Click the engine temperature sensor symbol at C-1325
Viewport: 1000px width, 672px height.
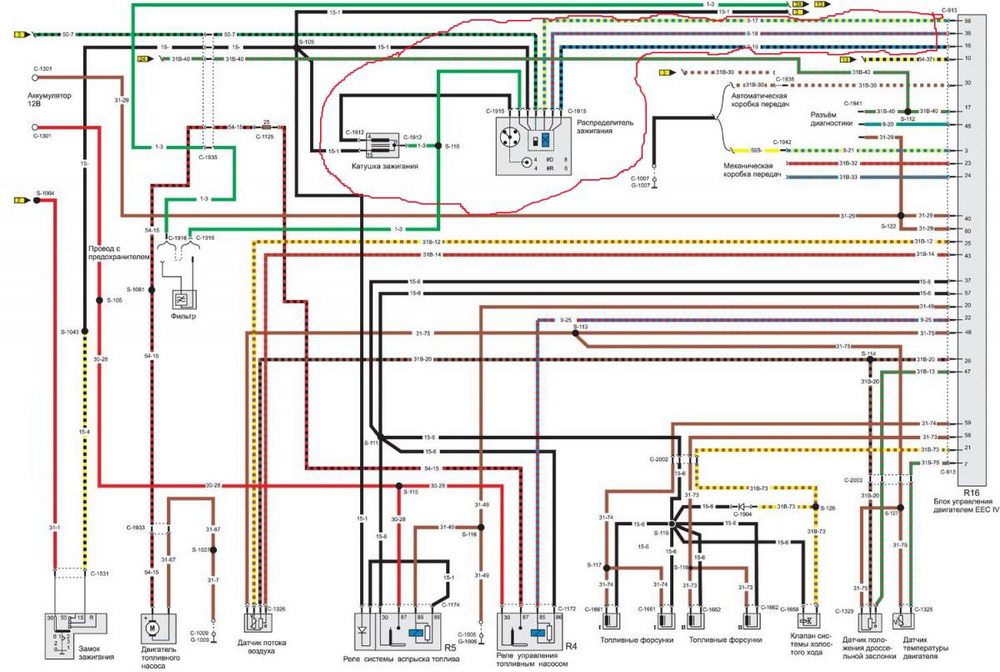[x=902, y=622]
